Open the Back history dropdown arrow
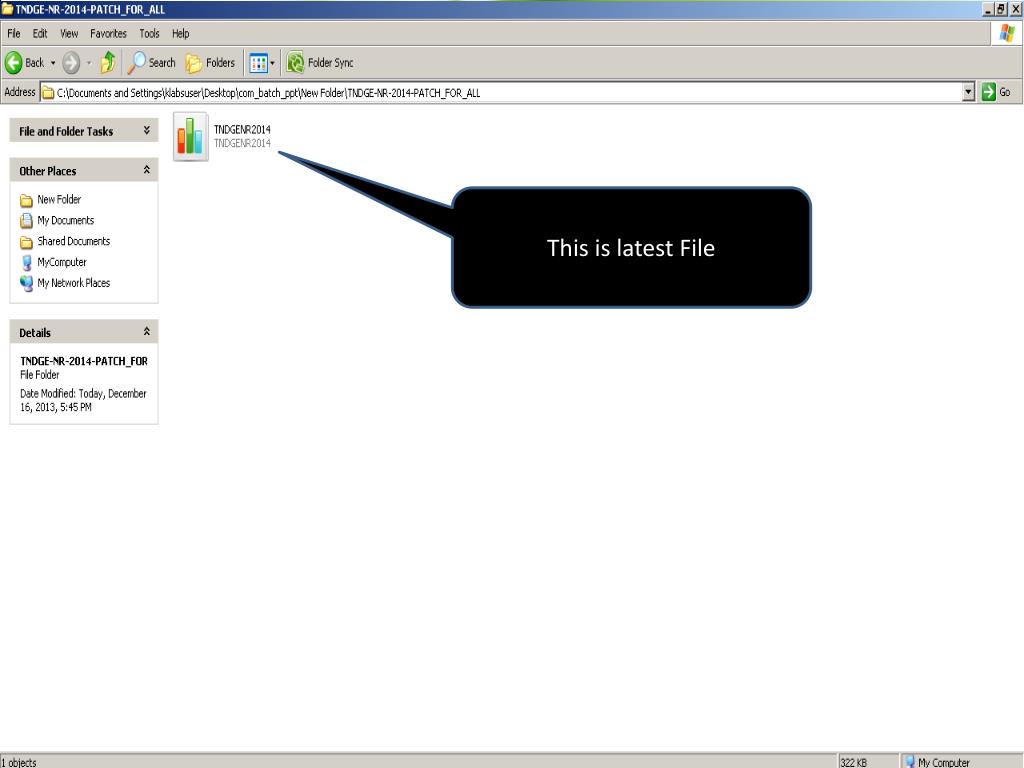The height and width of the screenshot is (768, 1024). 53,63
